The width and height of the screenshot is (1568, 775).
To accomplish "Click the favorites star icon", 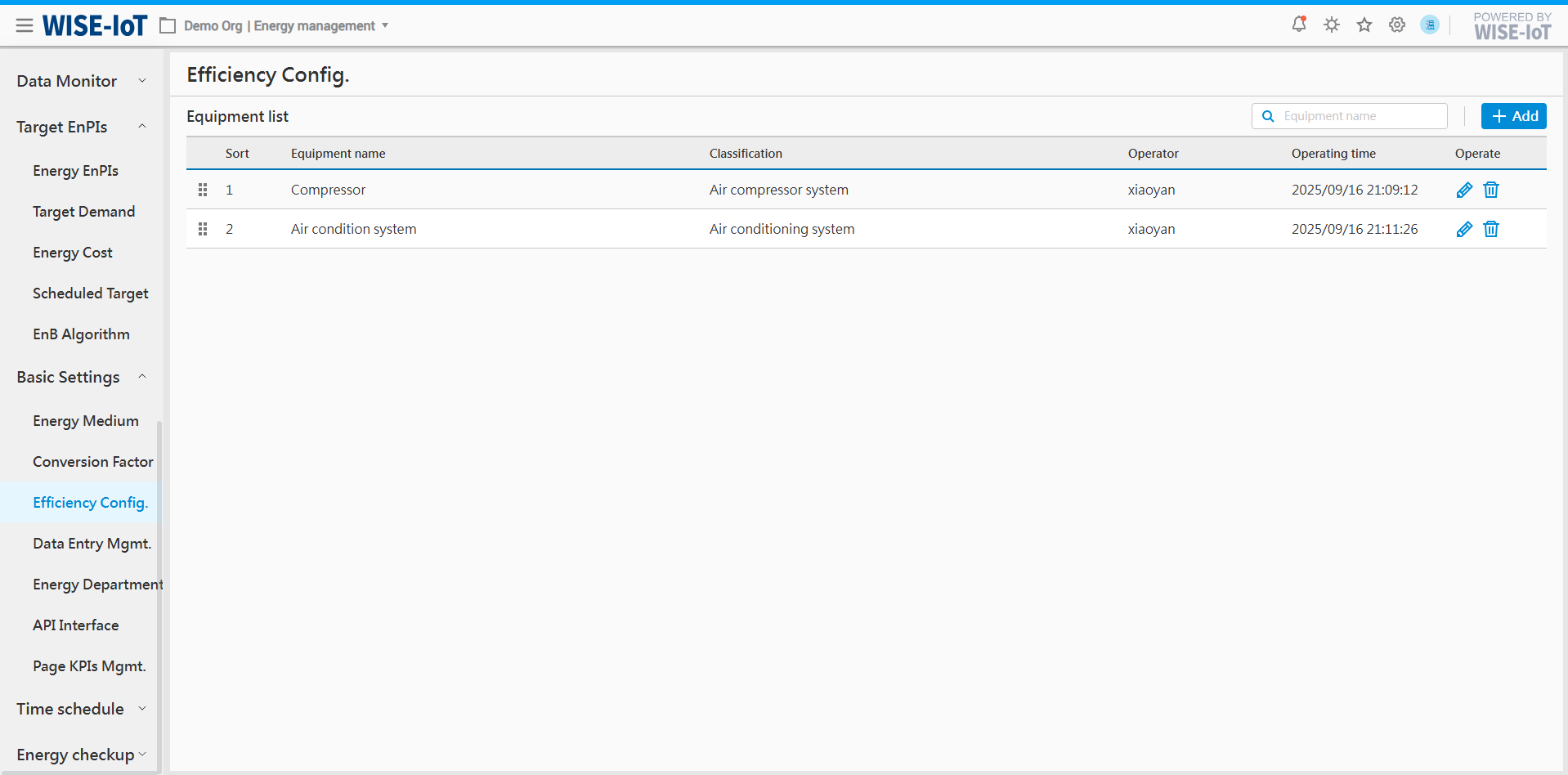I will pyautogui.click(x=1364, y=25).
